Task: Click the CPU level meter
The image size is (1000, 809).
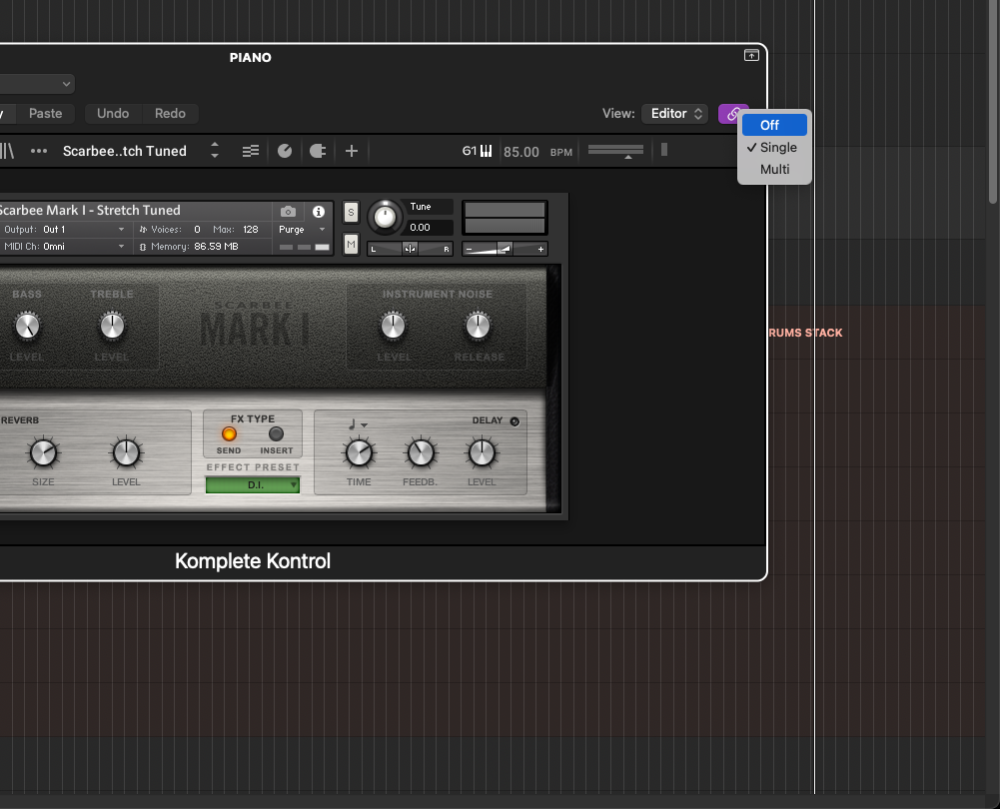Action: pyautogui.click(x=664, y=150)
